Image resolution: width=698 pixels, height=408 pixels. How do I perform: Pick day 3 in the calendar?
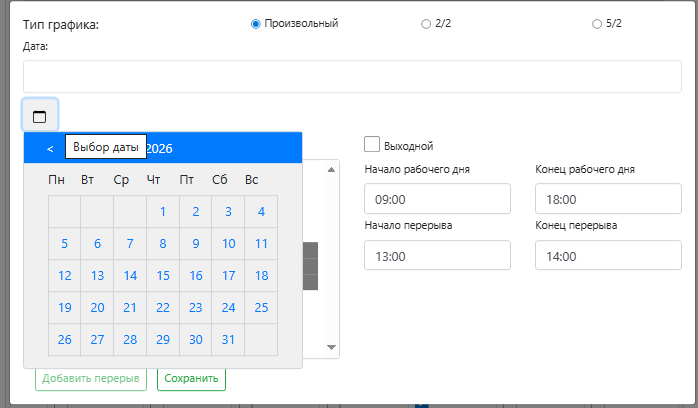pos(228,211)
